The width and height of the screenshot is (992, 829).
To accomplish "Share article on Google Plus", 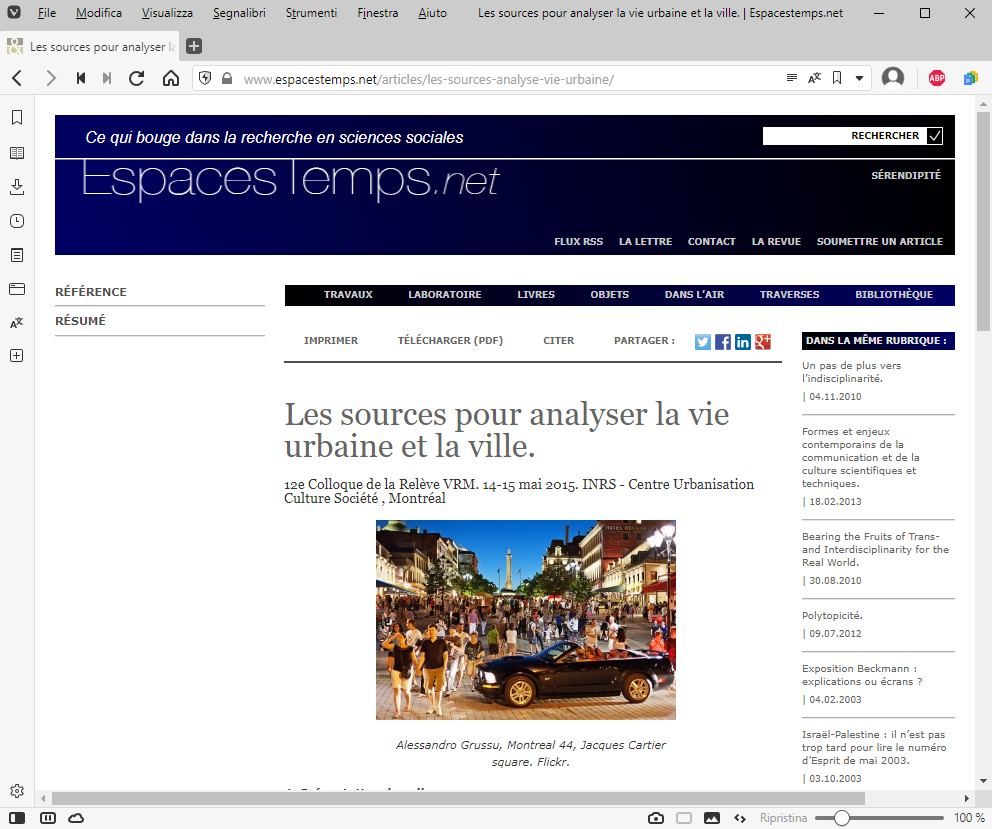I will tap(763, 342).
